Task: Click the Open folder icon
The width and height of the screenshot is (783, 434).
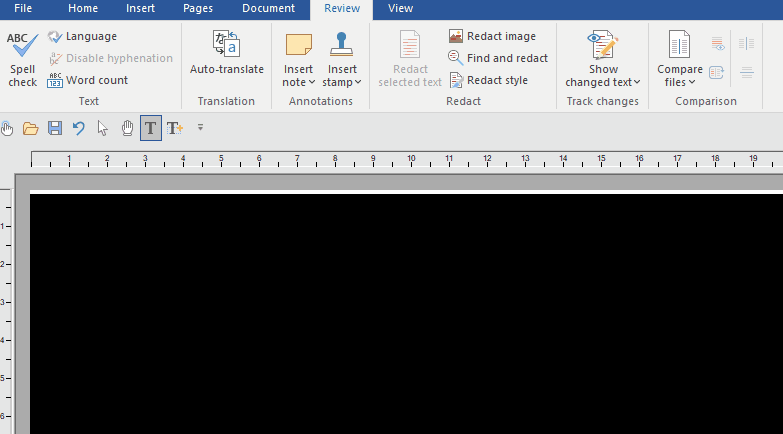Action: point(31,128)
